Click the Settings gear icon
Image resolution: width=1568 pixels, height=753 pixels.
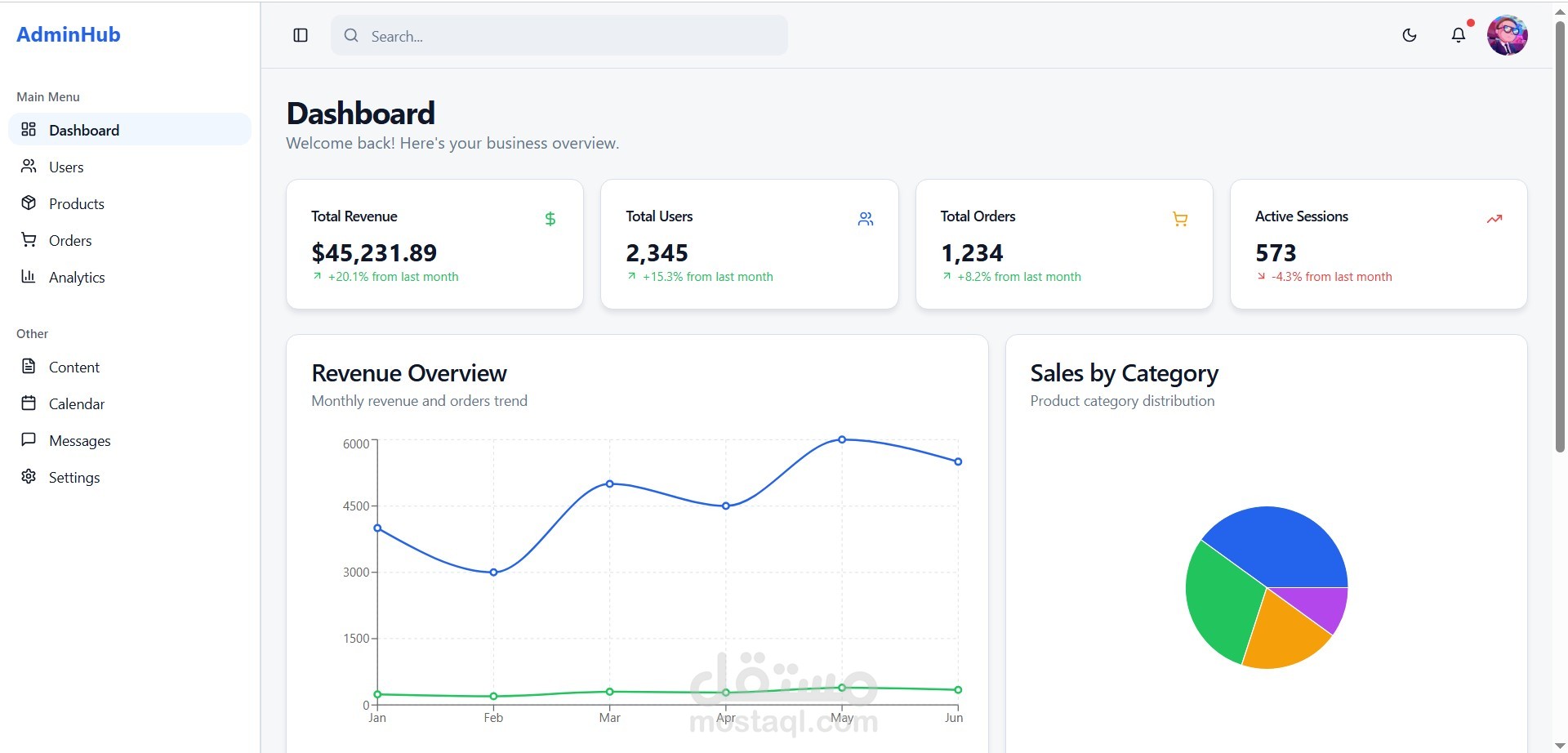point(29,477)
